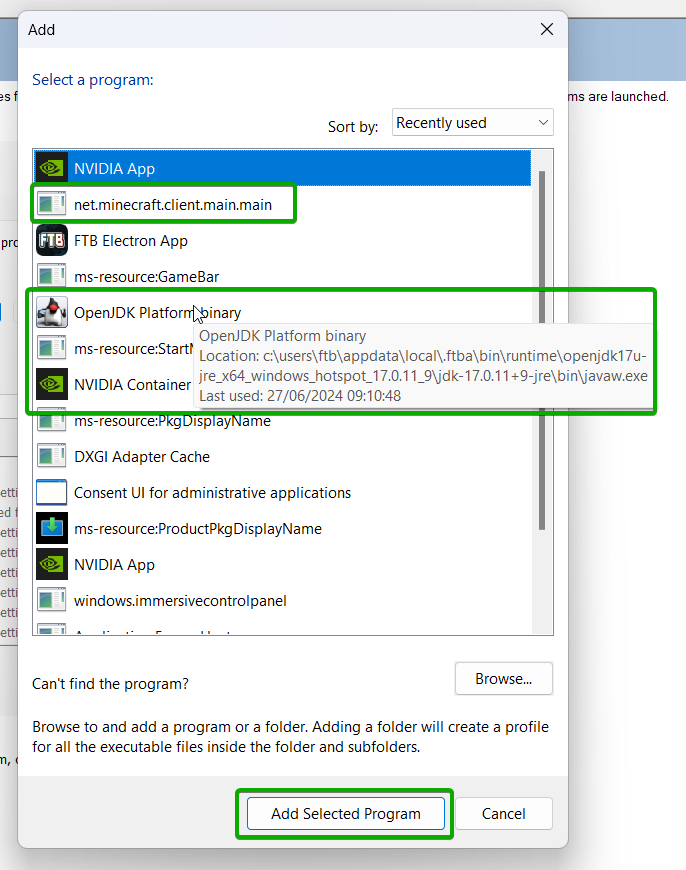Viewport: 686px width, 870px height.
Task: Click the Consent UI window icon
Action: click(x=51, y=493)
